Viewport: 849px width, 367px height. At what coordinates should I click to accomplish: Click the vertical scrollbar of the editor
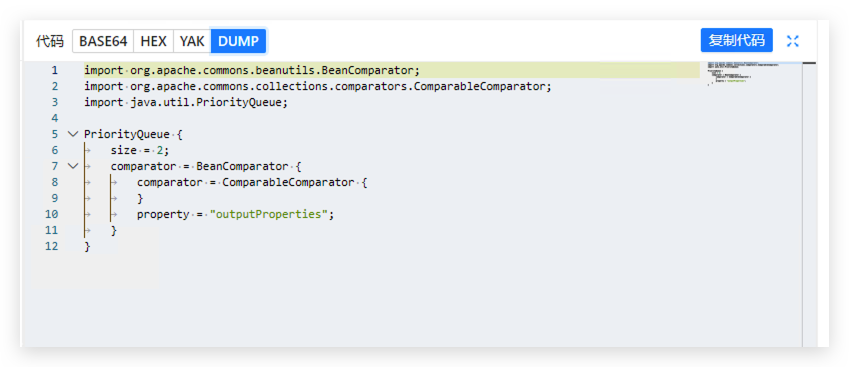(809, 205)
